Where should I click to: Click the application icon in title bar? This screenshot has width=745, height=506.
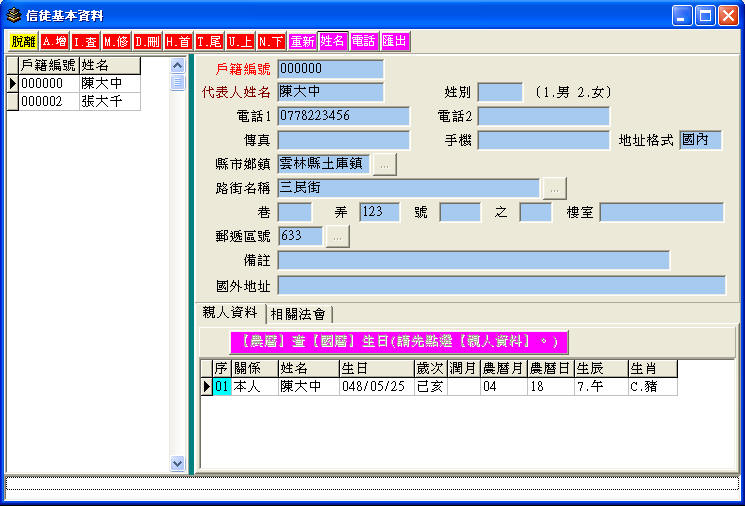coord(14,15)
